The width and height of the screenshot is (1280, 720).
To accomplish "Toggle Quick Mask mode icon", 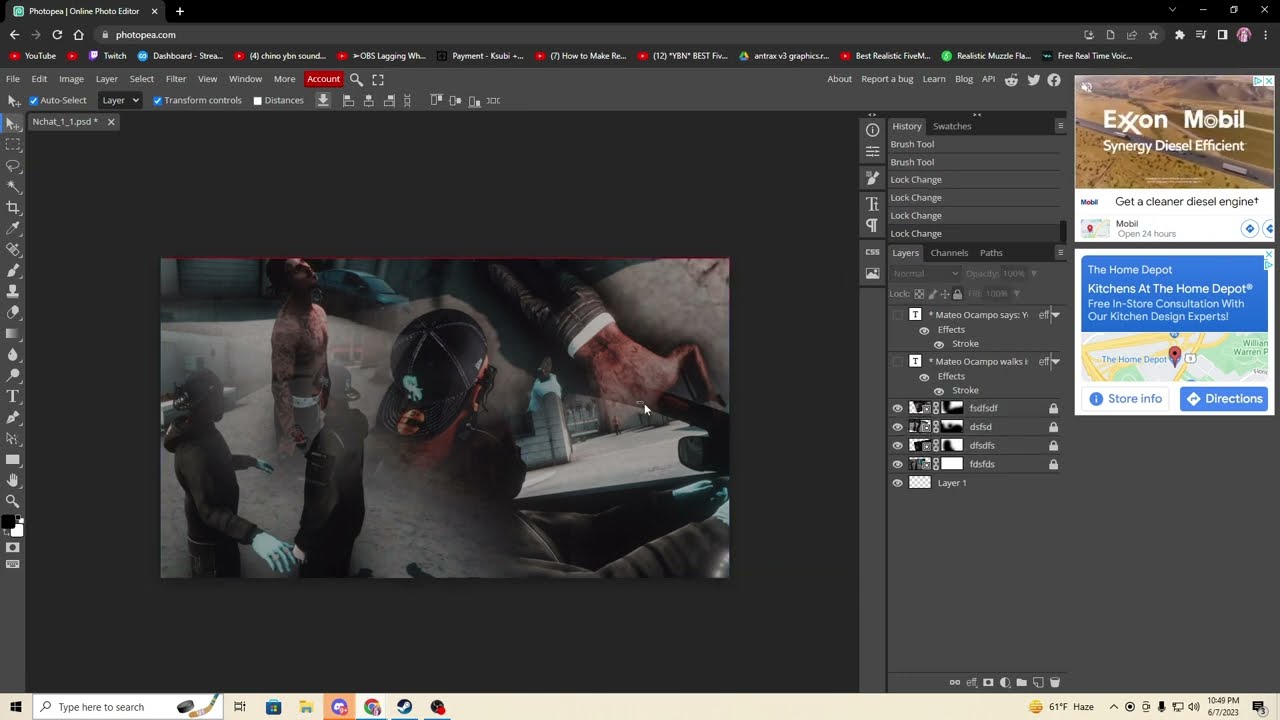I will pos(13,547).
